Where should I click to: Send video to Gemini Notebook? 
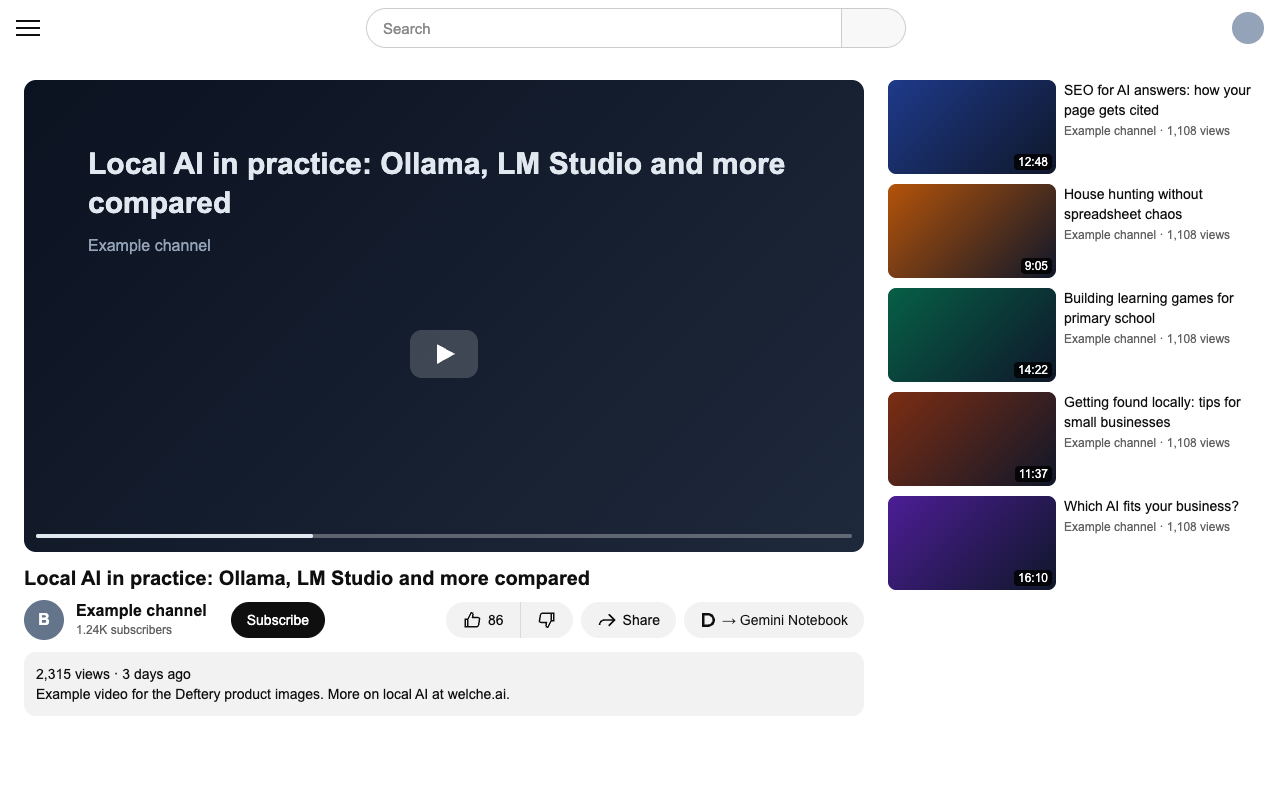(774, 620)
